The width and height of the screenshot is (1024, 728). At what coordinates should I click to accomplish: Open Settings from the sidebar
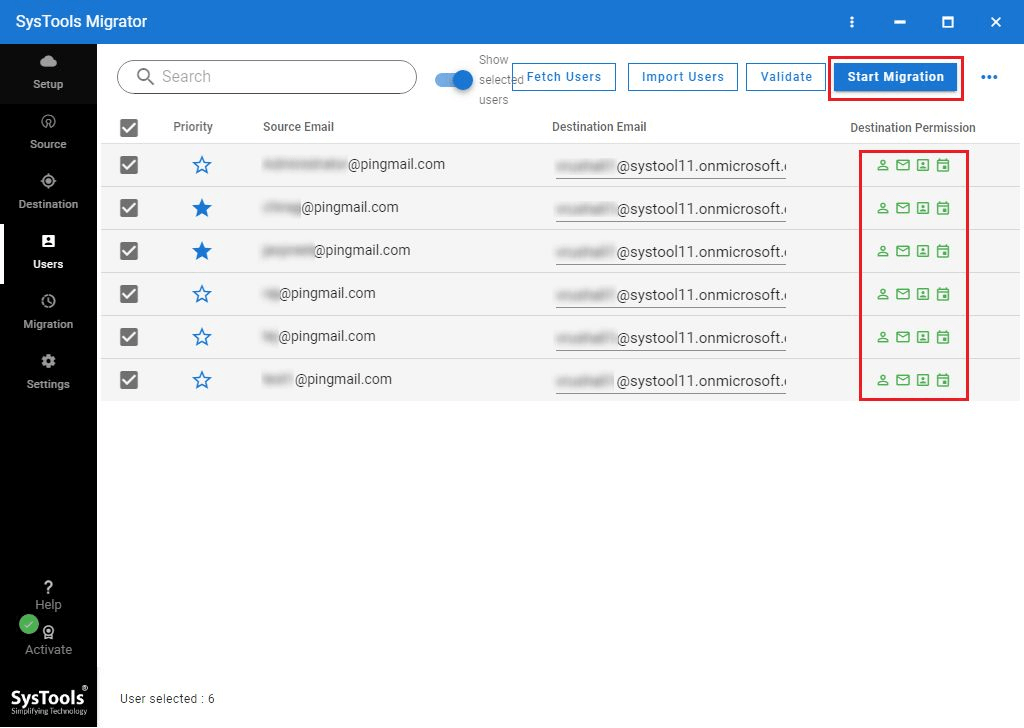click(x=47, y=371)
